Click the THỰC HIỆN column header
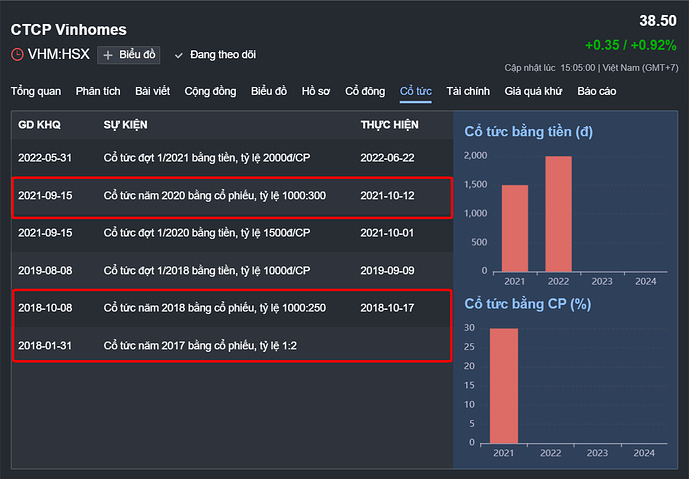The image size is (689, 479). (390, 125)
